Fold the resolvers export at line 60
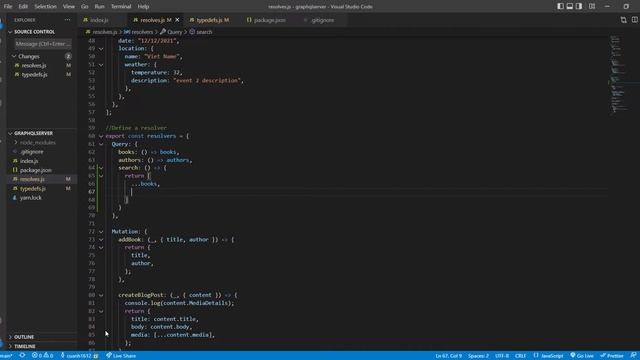The image size is (640, 360). click(x=101, y=136)
